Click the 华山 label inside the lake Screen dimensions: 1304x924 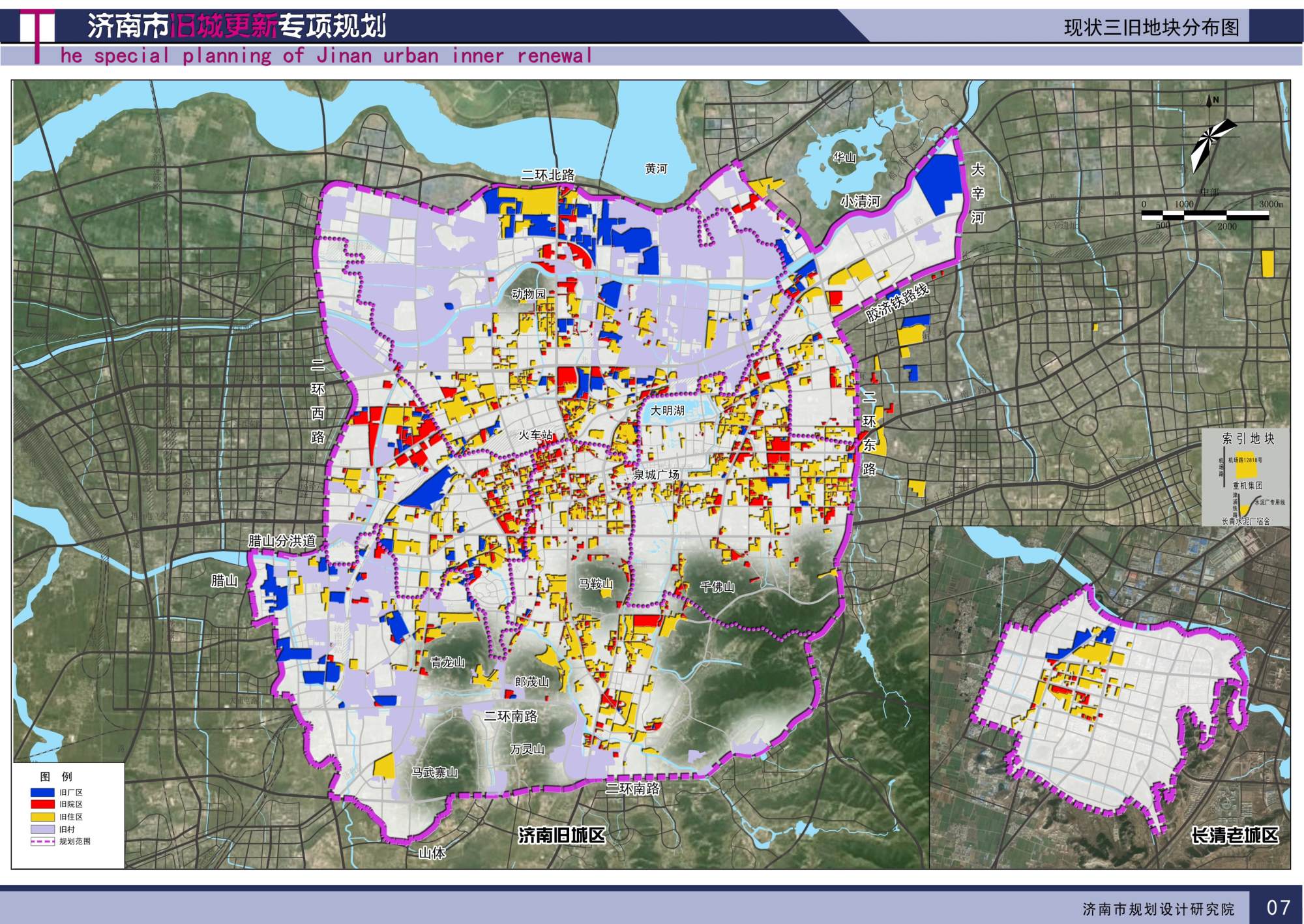click(844, 157)
